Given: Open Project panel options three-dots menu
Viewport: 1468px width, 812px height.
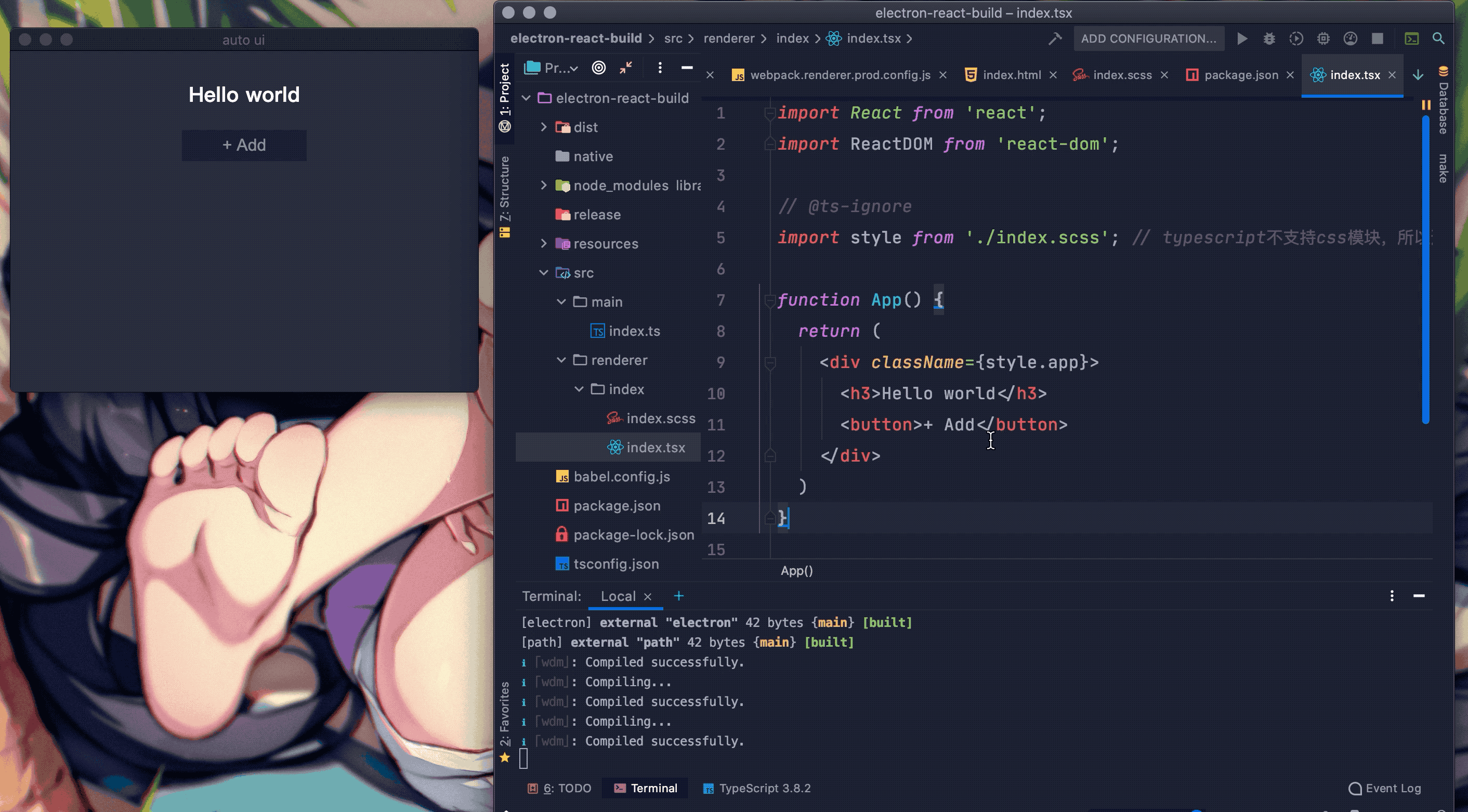Looking at the screenshot, I should click(660, 68).
